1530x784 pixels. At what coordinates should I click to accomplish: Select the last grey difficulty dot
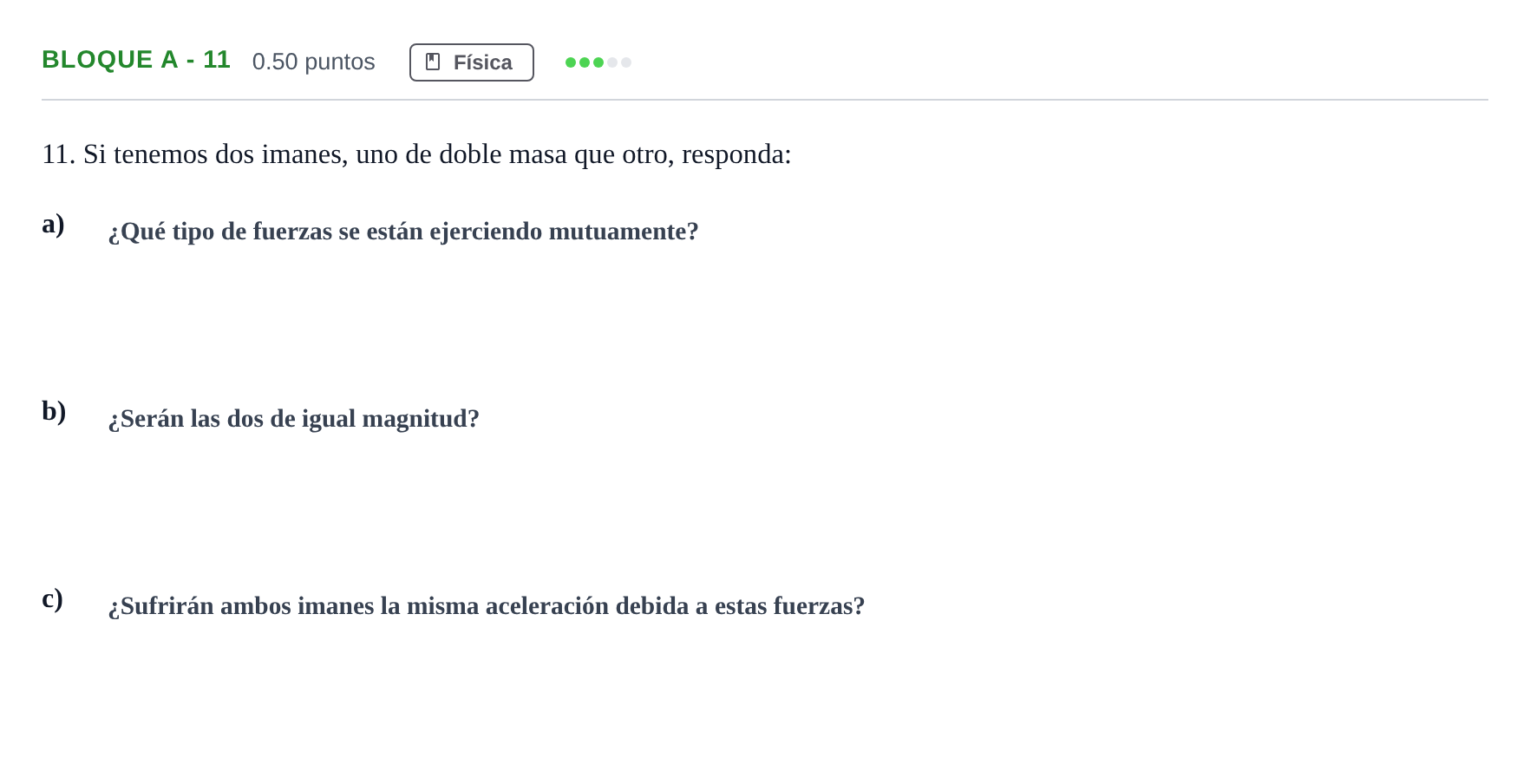[626, 62]
